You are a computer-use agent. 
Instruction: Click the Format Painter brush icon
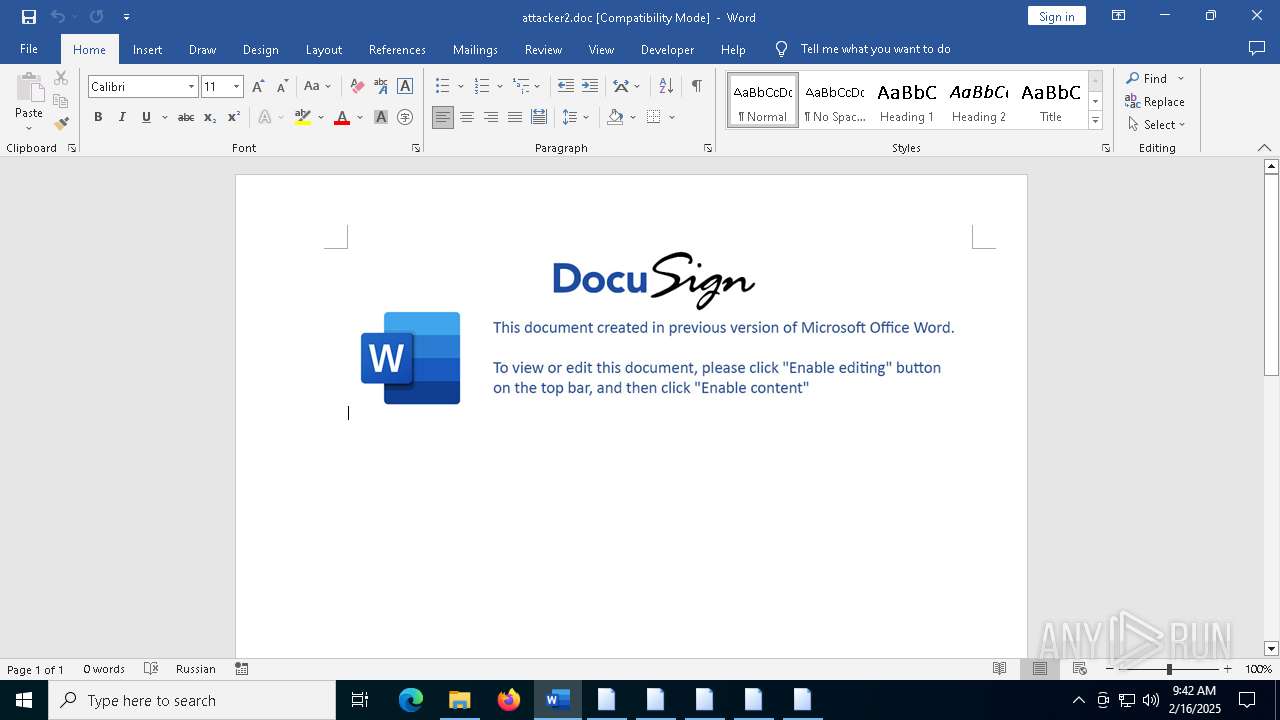61,124
